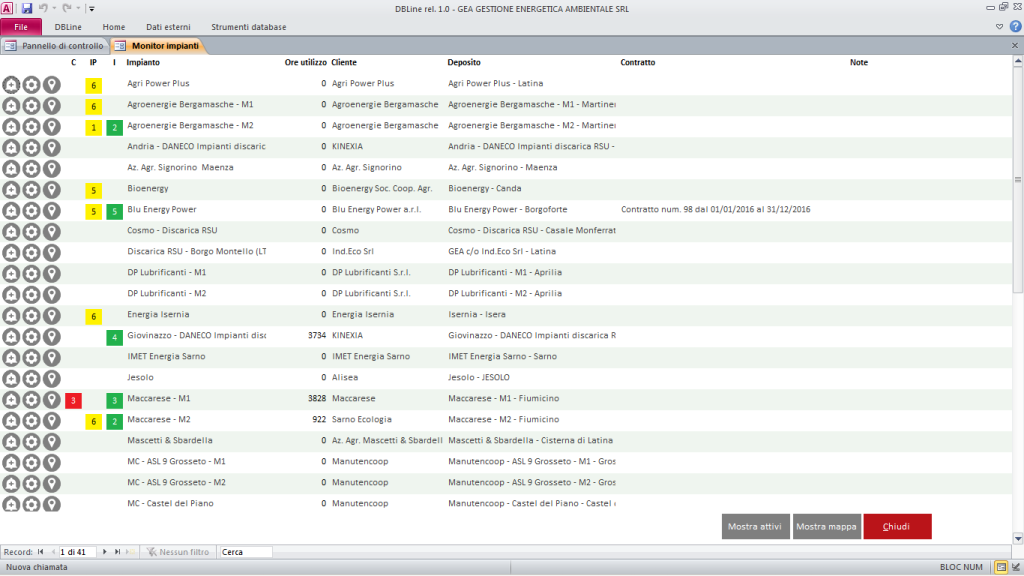The height and width of the screenshot is (576, 1024).
Task: Click the map pin for DP Lubrificanti - M1
Action: pyautogui.click(x=52, y=273)
